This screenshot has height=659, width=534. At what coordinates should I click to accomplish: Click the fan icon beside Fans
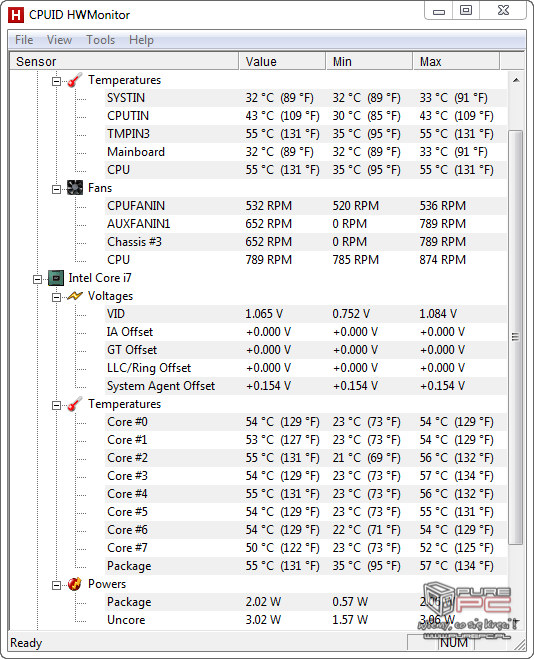point(75,188)
